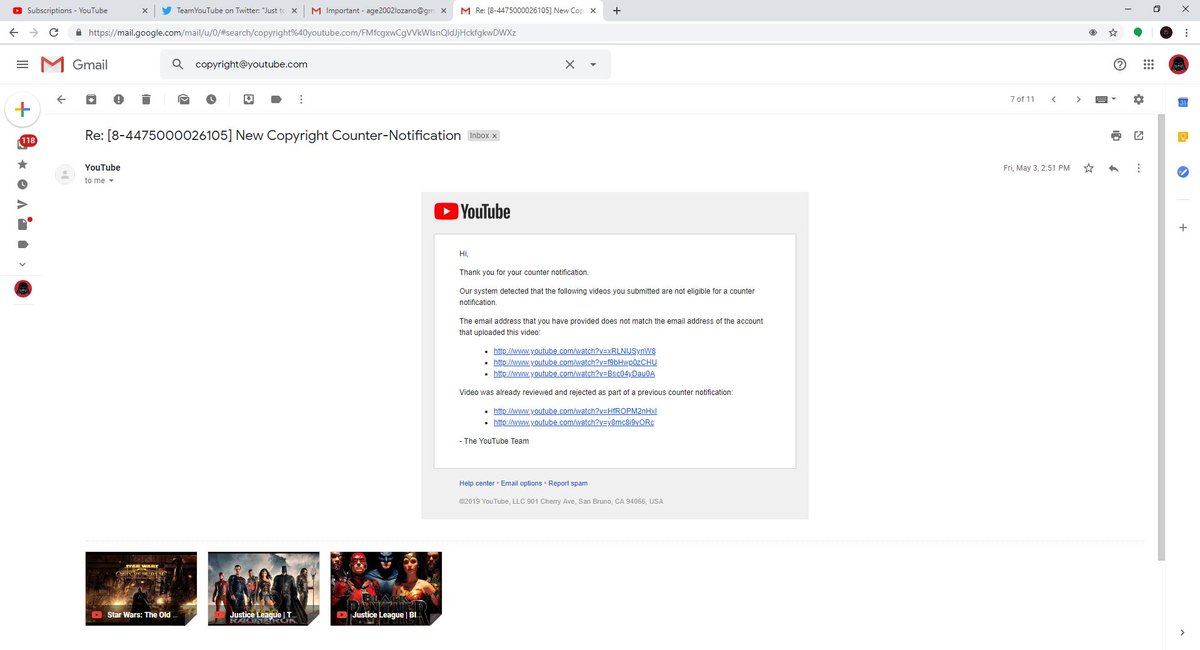Image resolution: width=1200 pixels, height=650 pixels.
Task: Go to older email arrow
Action: point(1078,99)
